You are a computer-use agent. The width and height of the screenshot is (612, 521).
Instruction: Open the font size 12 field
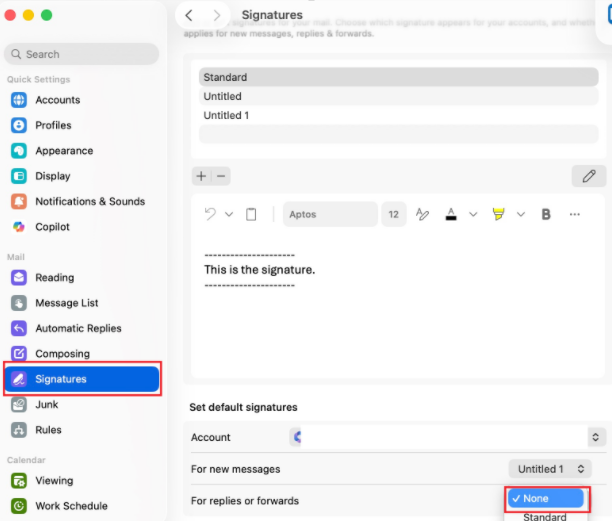[x=393, y=214]
